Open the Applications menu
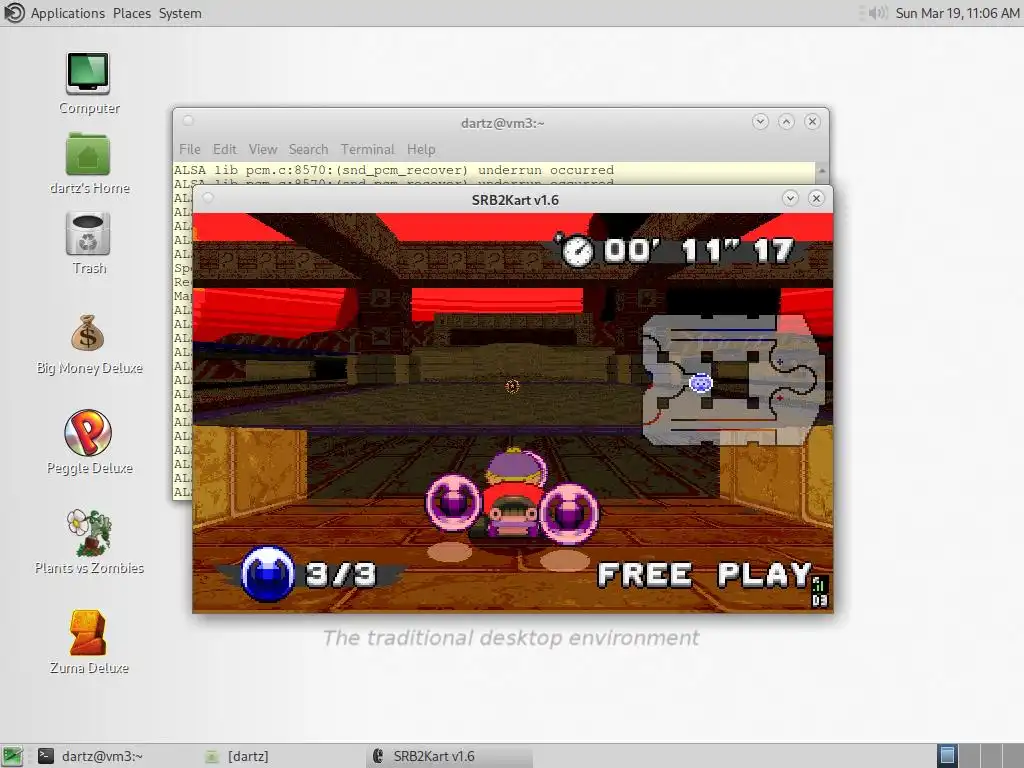This screenshot has height=768, width=1024. coord(68,13)
